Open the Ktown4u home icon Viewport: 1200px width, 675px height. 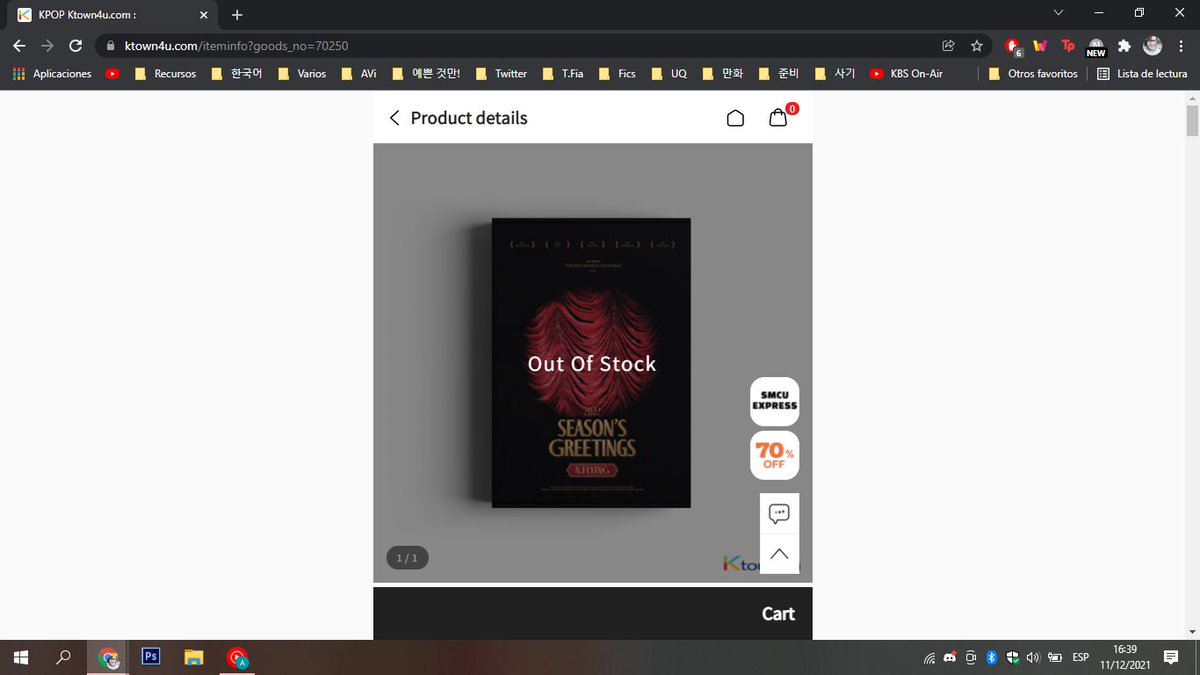point(735,118)
